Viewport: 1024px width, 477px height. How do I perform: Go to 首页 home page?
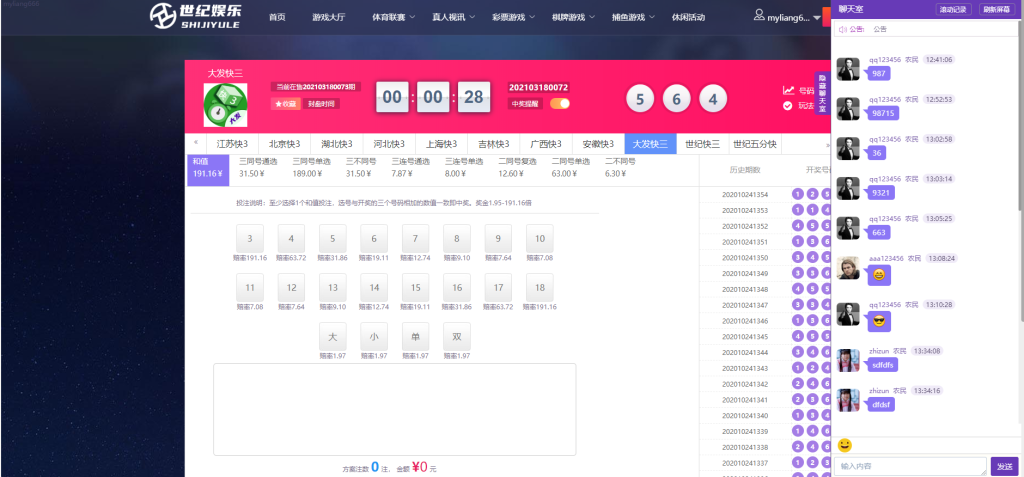click(x=278, y=17)
